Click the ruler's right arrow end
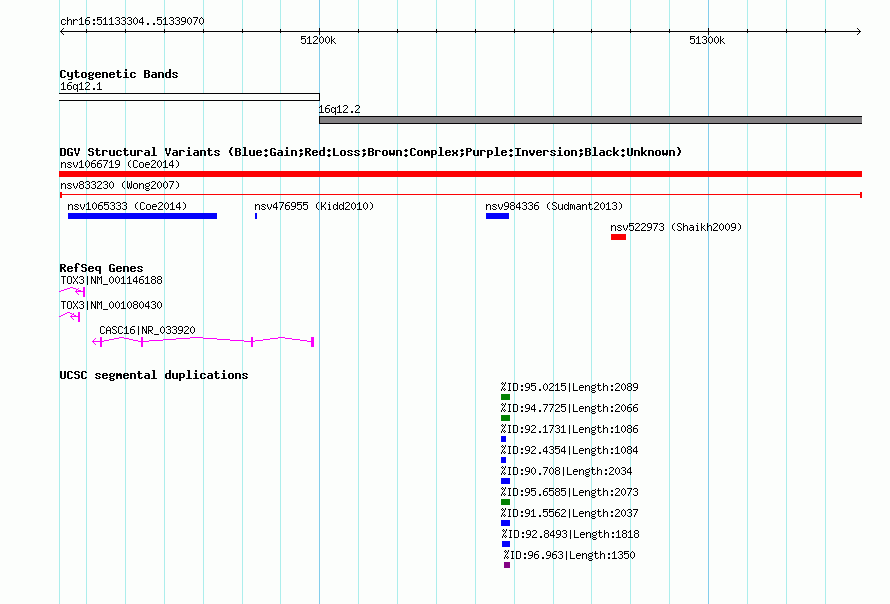 pyautogui.click(x=859, y=31)
